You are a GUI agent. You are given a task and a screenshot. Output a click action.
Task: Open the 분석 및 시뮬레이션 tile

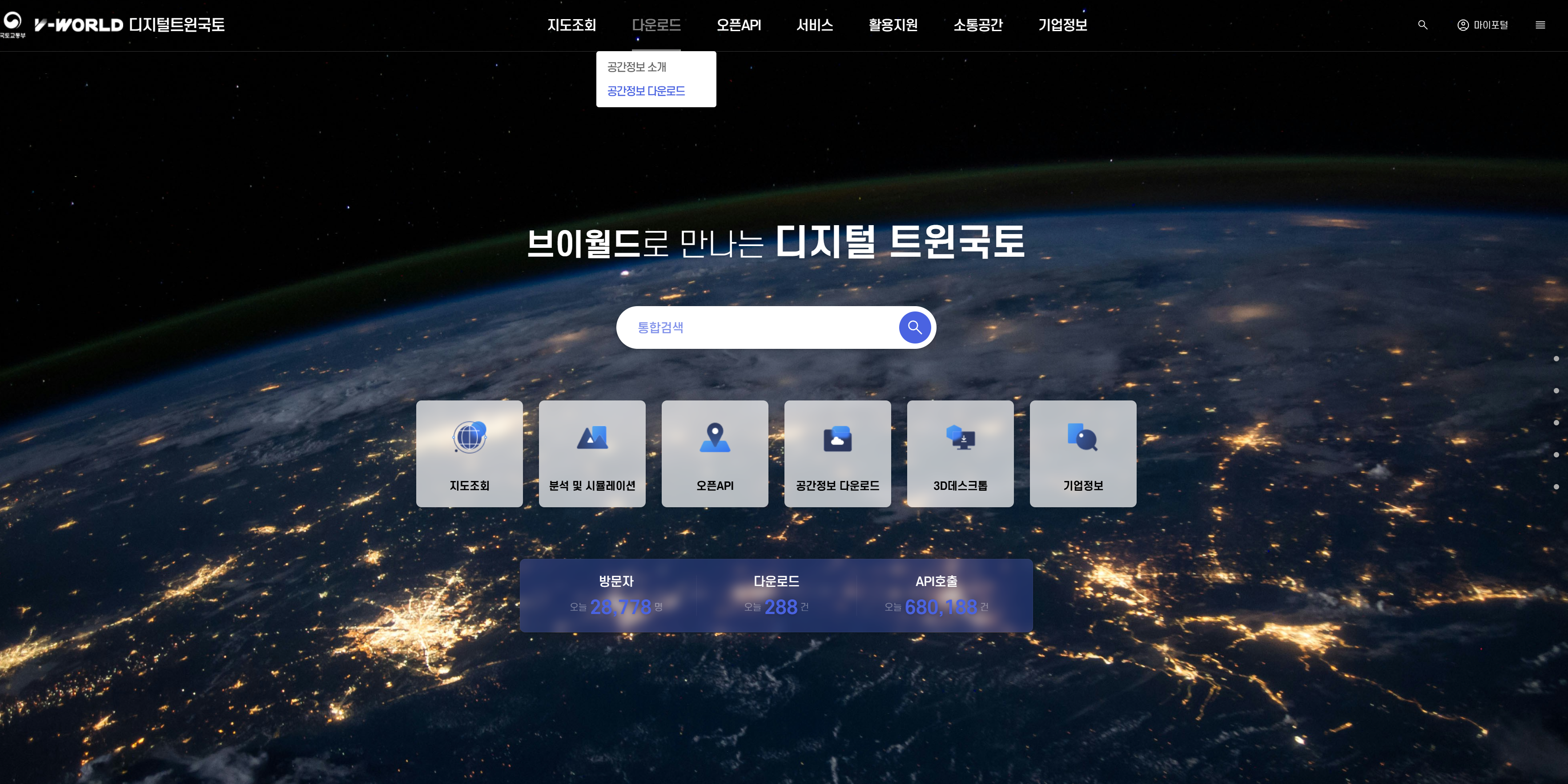(591, 453)
